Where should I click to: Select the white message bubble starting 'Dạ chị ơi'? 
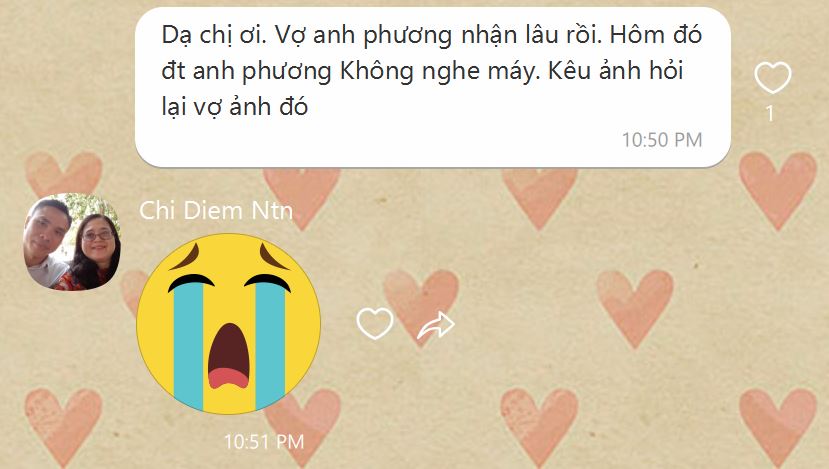[432, 87]
